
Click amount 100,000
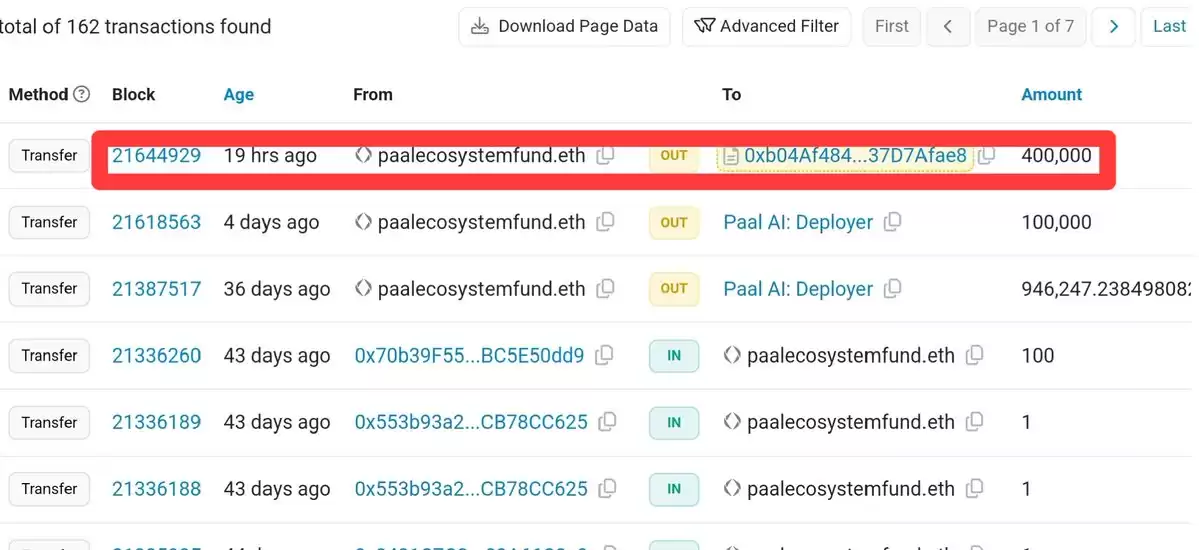[x=1056, y=223]
